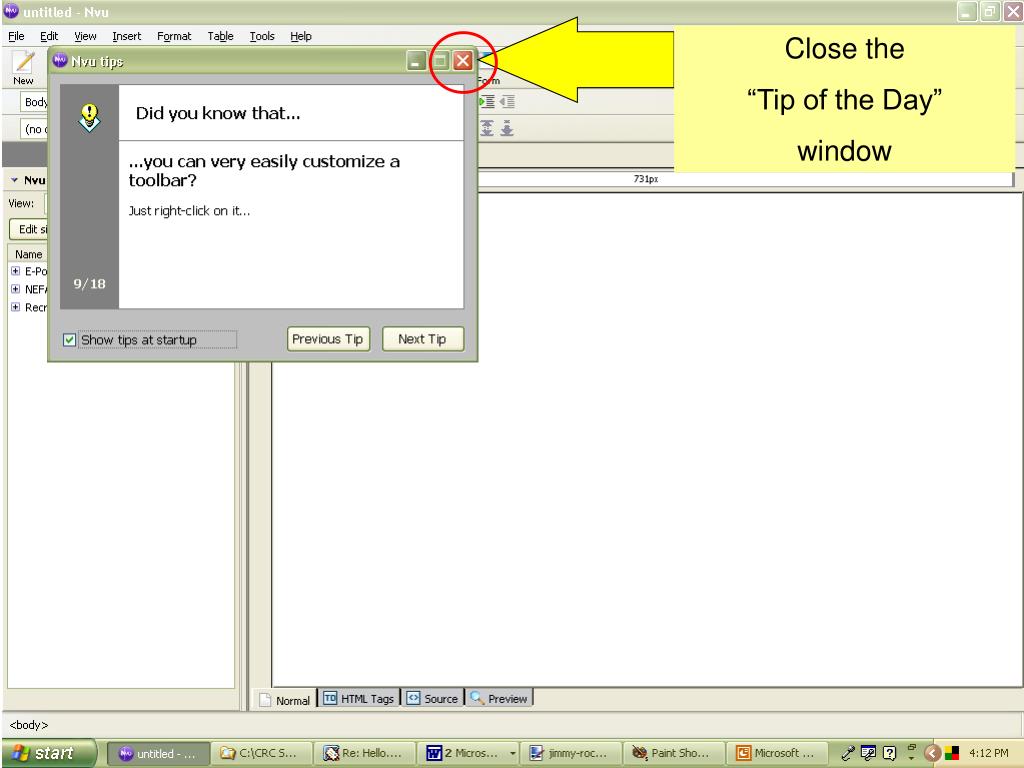Select the untitled Nvu taskbar button
The width and height of the screenshot is (1024, 768).
pyautogui.click(x=158, y=754)
